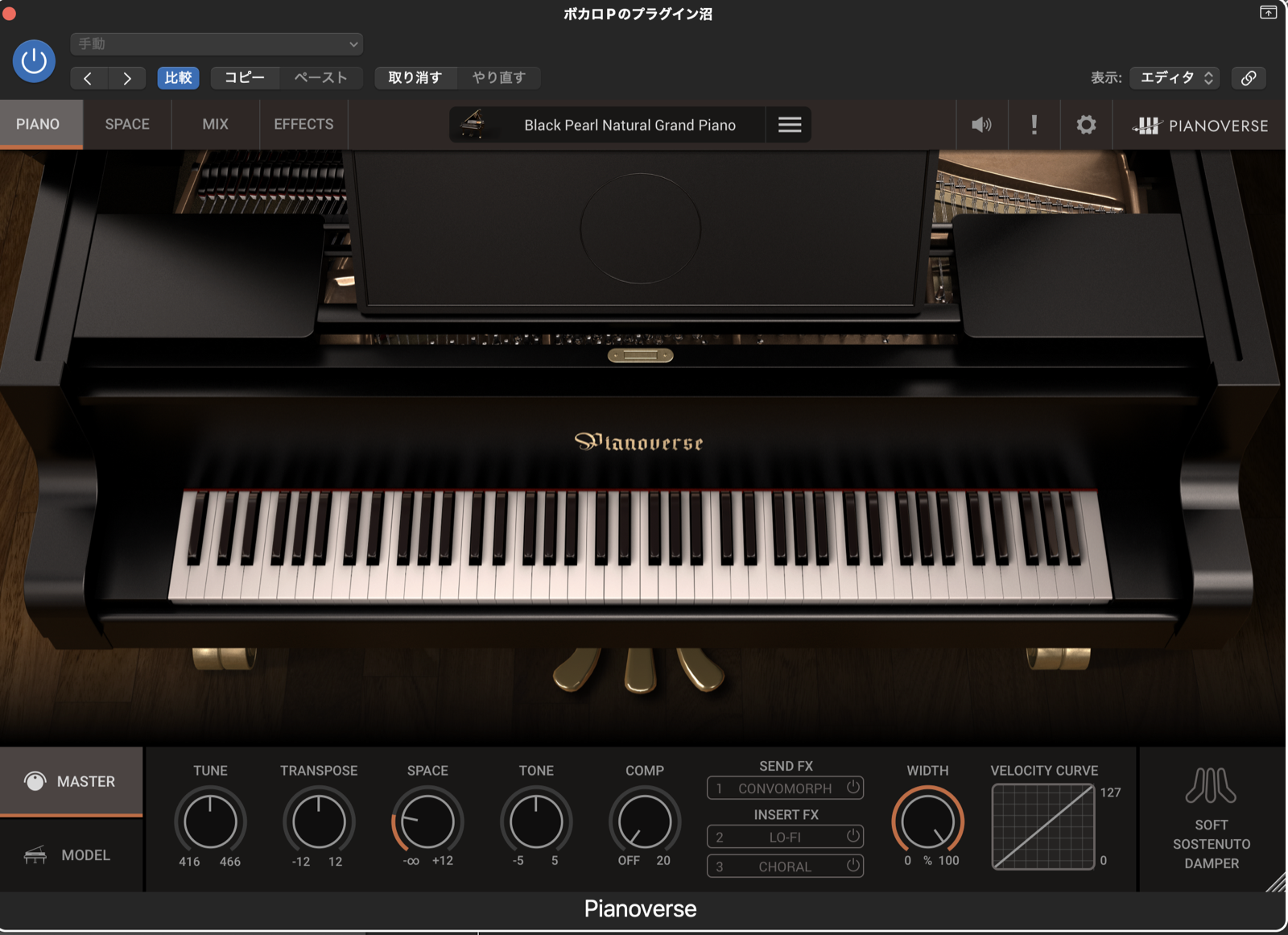Screen dimensions: 1288x935
Task: Click the window expand icon in title bar
Action: [x=1268, y=12]
